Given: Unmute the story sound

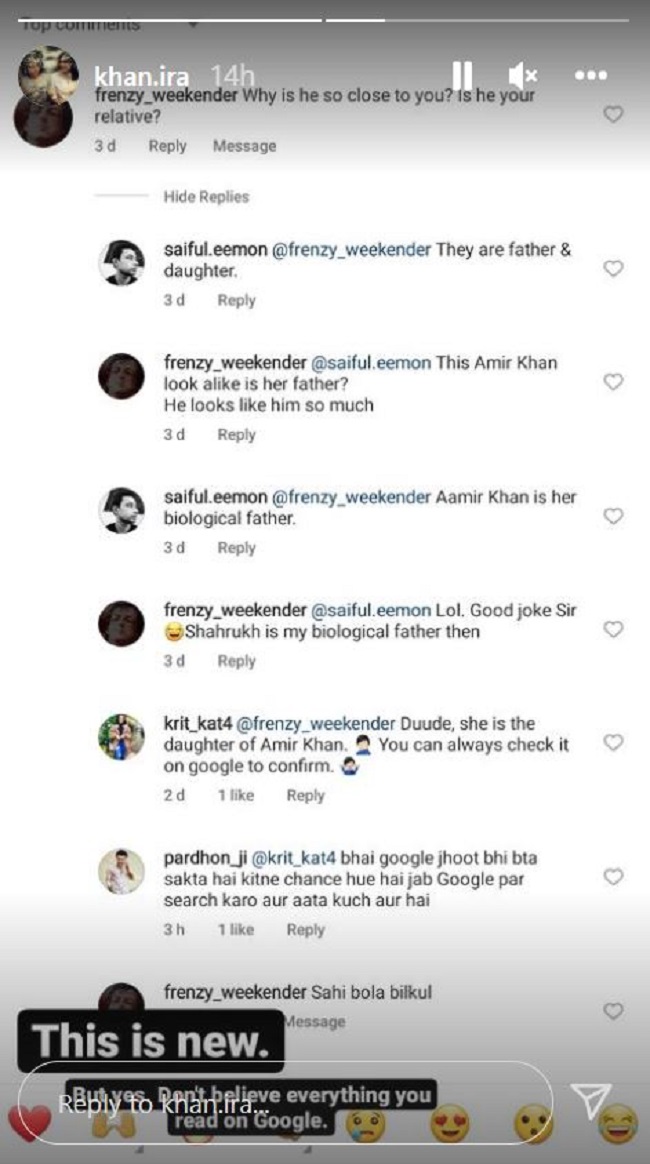Looking at the screenshot, I should tap(522, 75).
